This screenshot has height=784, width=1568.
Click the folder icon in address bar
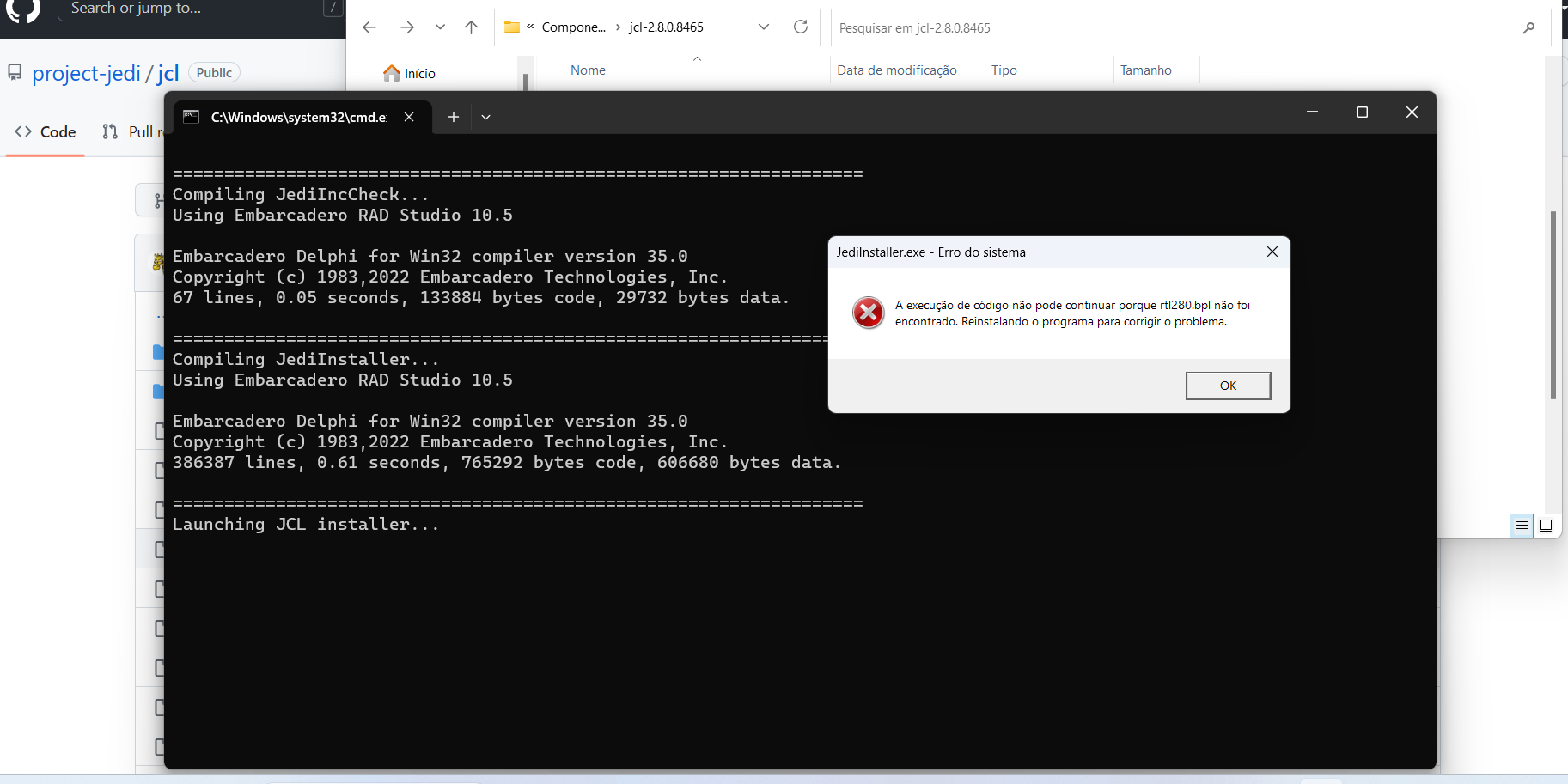(x=512, y=27)
